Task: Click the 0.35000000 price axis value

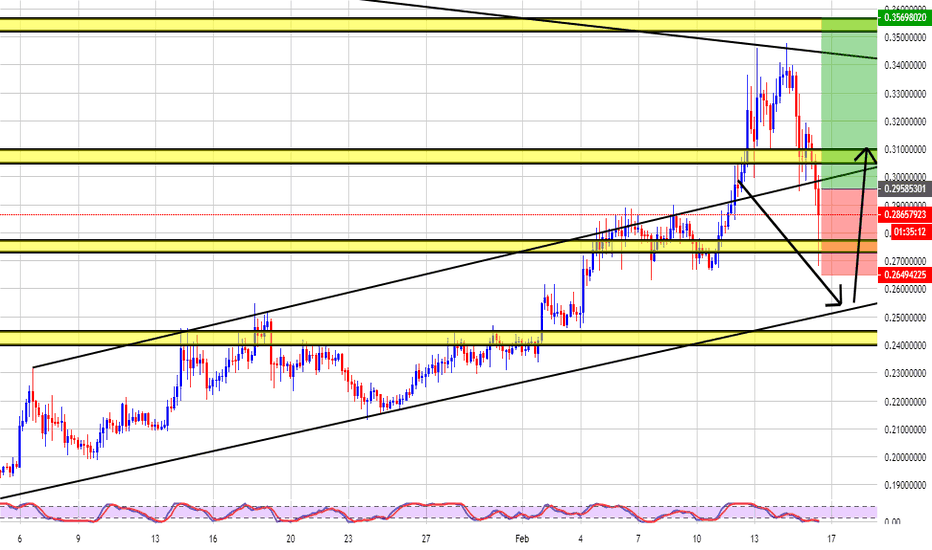Action: (905, 37)
